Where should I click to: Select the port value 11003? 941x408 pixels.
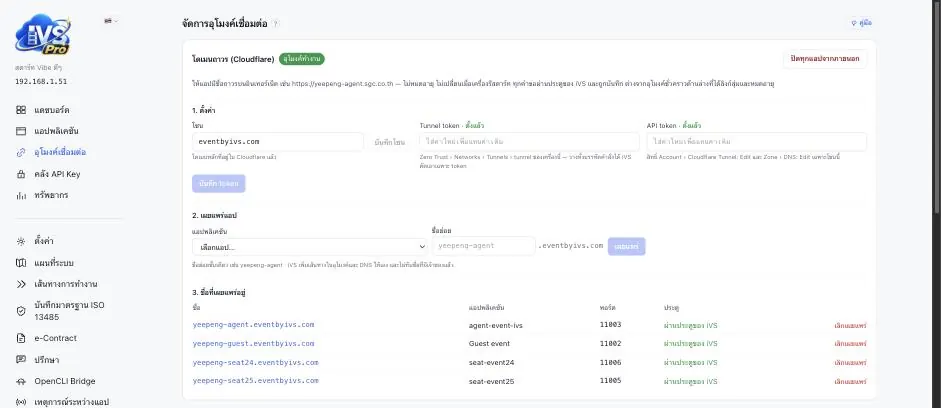610,325
